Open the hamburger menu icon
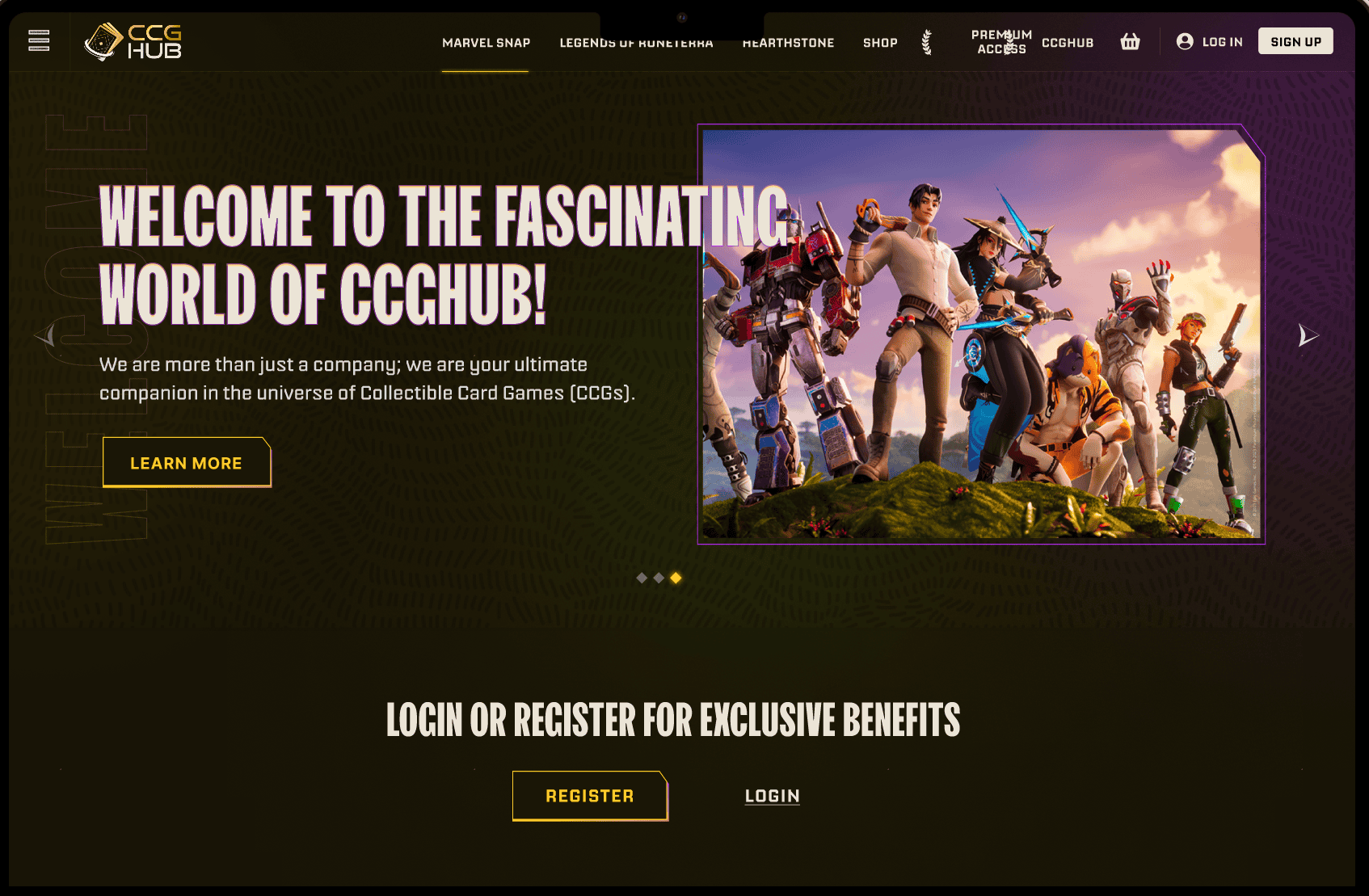This screenshot has height=896, width=1369. click(39, 40)
